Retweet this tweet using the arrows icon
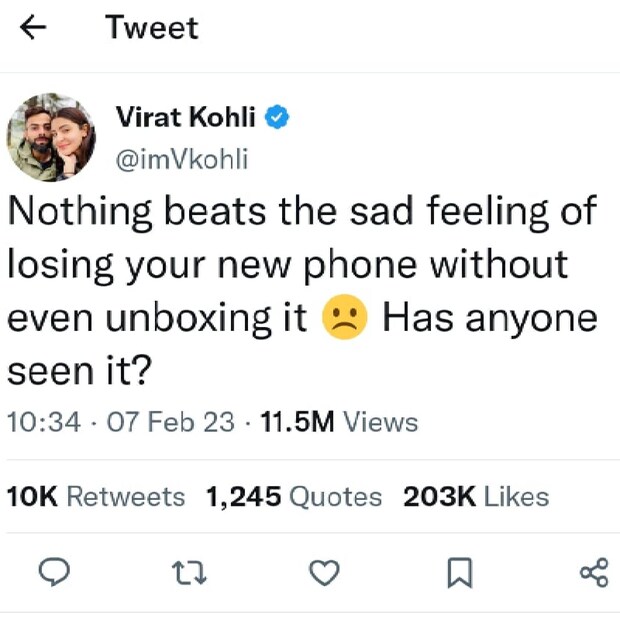 189,572
